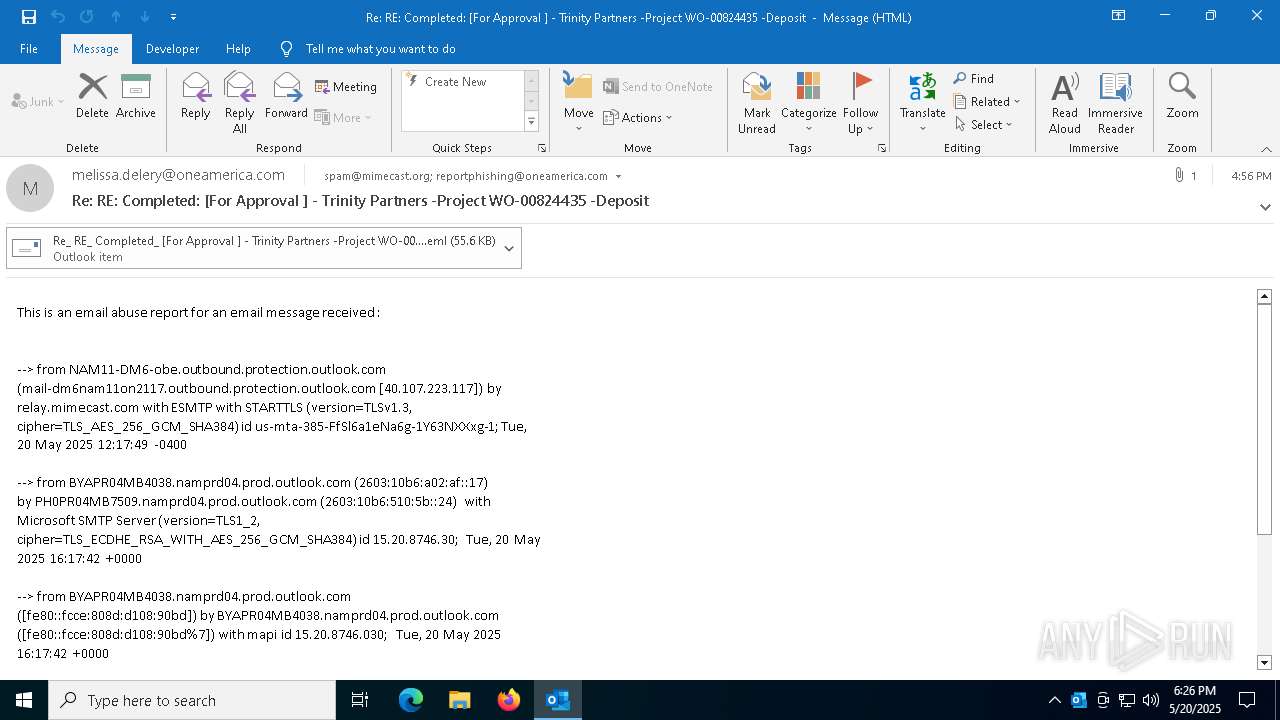Reply with a Meeting
This screenshot has width=1280, height=720.
coord(346,87)
